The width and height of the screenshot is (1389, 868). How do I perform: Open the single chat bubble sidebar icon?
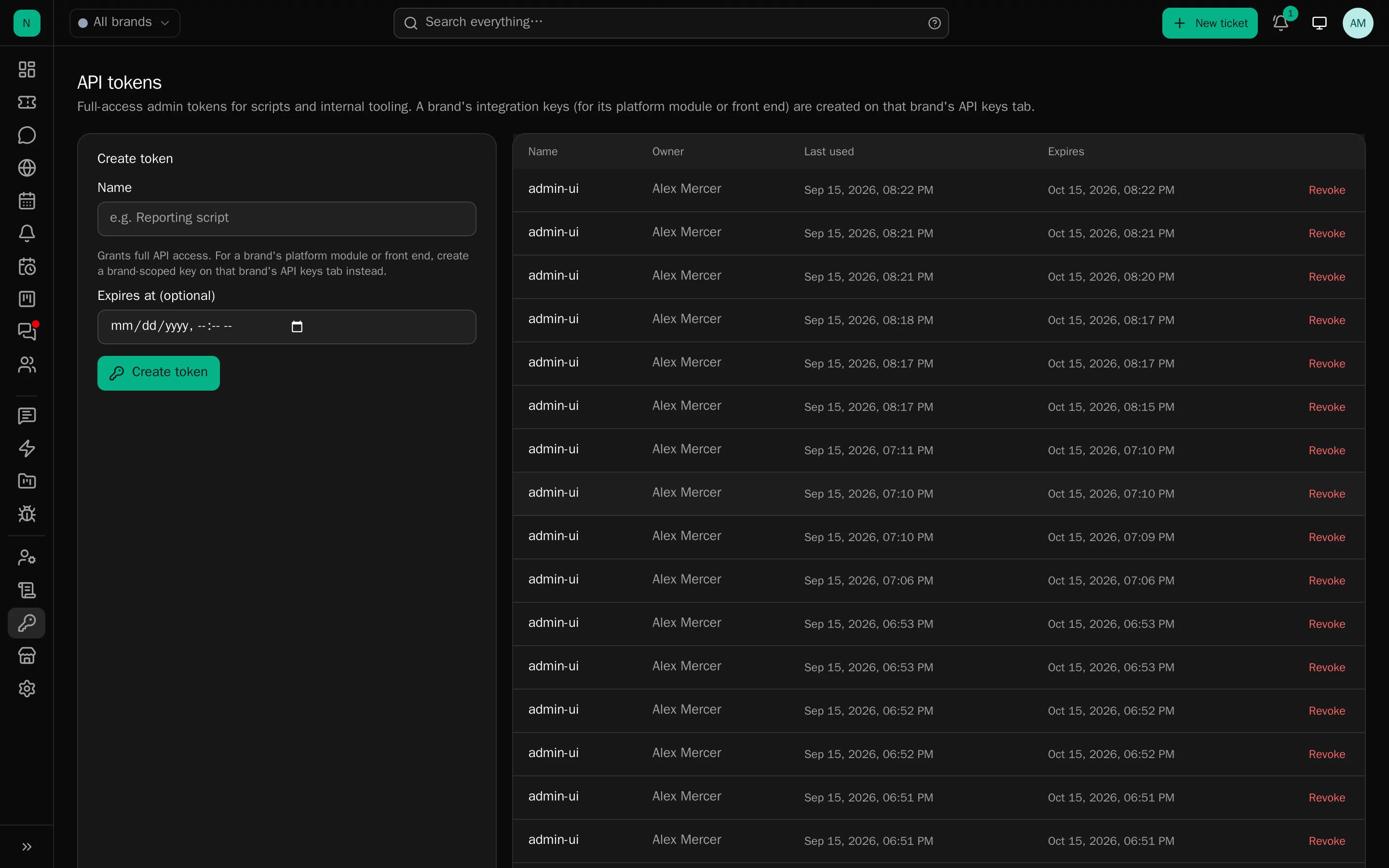(x=27, y=135)
